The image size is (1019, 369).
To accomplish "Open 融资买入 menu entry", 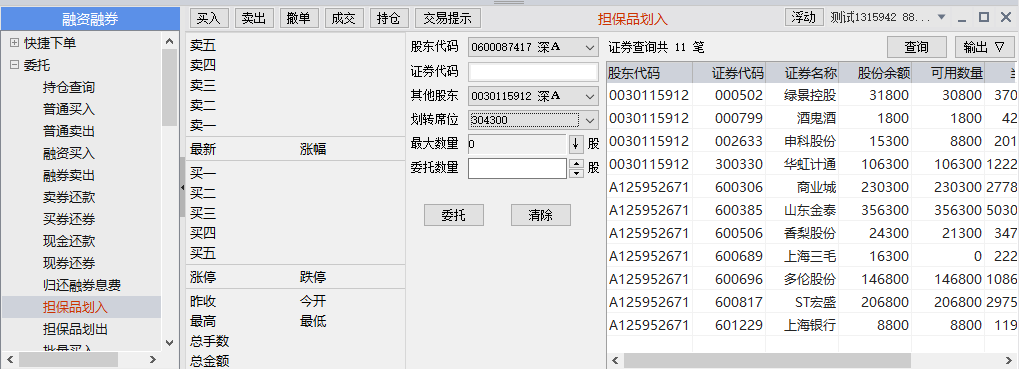I will (x=69, y=153).
